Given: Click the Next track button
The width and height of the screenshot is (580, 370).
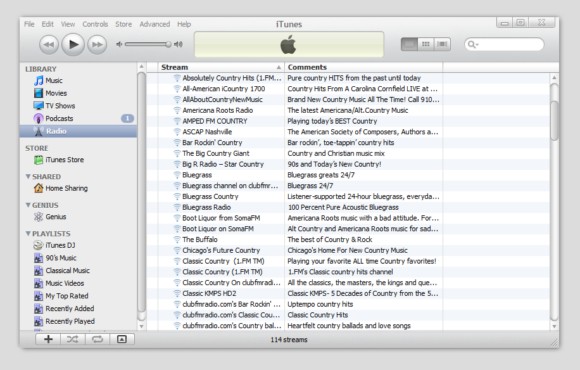Looking at the screenshot, I should coord(97,44).
